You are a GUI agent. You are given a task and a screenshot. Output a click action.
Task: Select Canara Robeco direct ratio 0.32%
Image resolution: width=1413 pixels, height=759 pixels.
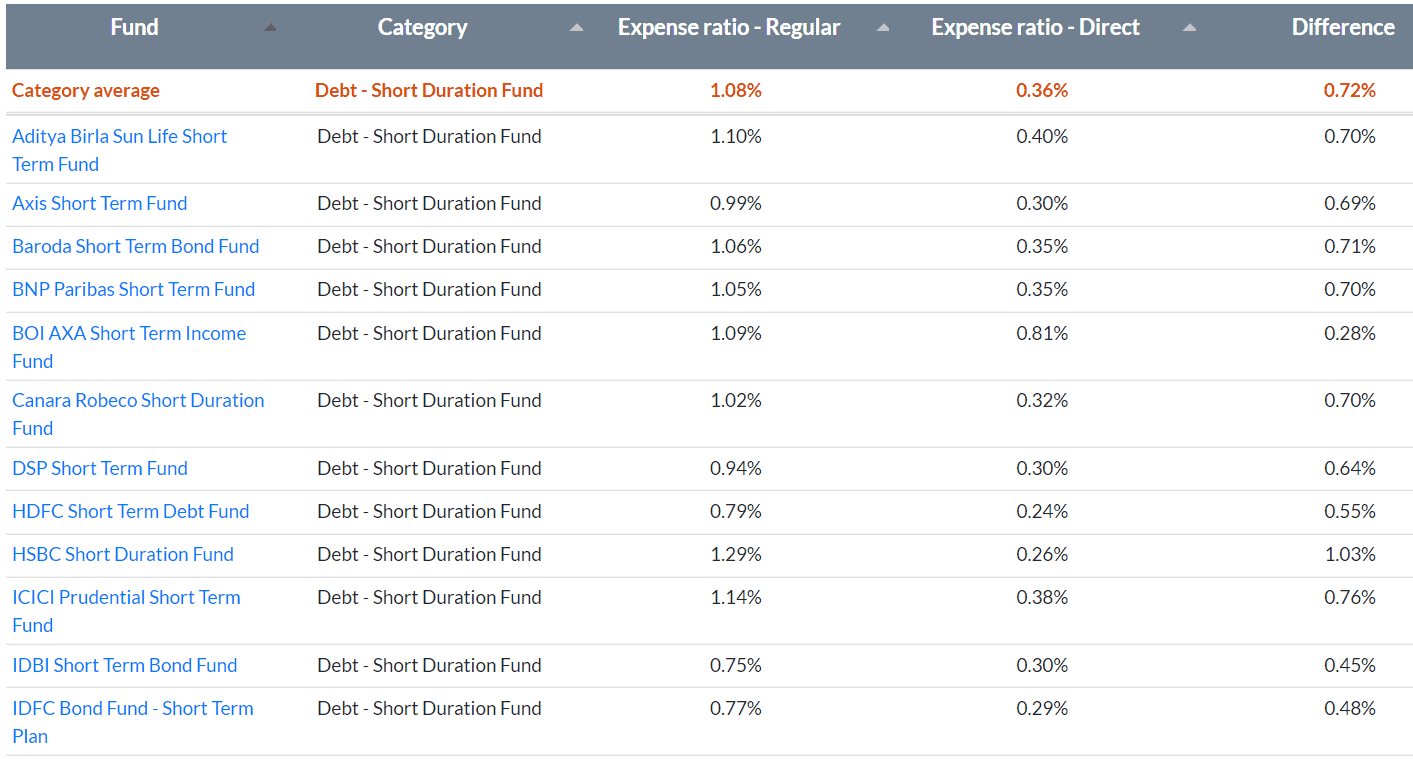tap(1042, 400)
